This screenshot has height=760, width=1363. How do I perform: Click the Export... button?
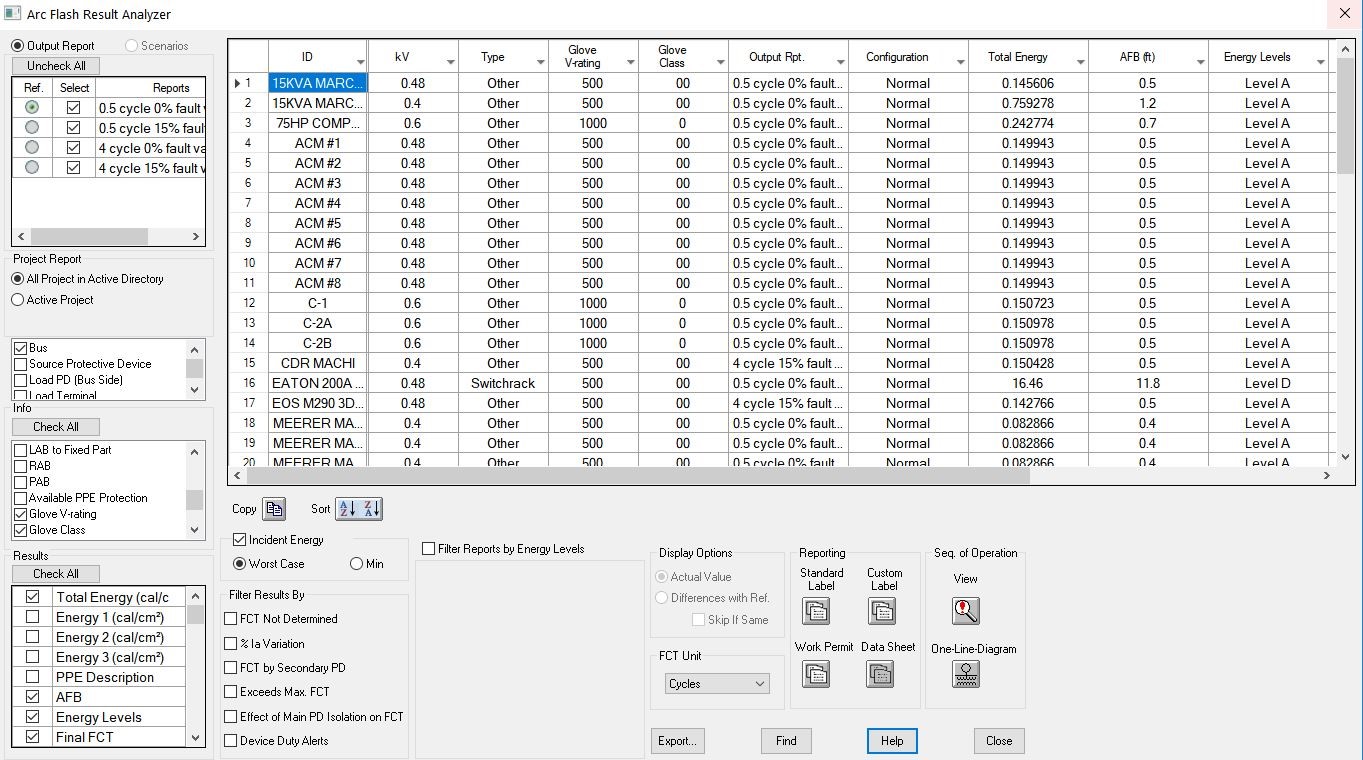[x=677, y=741]
